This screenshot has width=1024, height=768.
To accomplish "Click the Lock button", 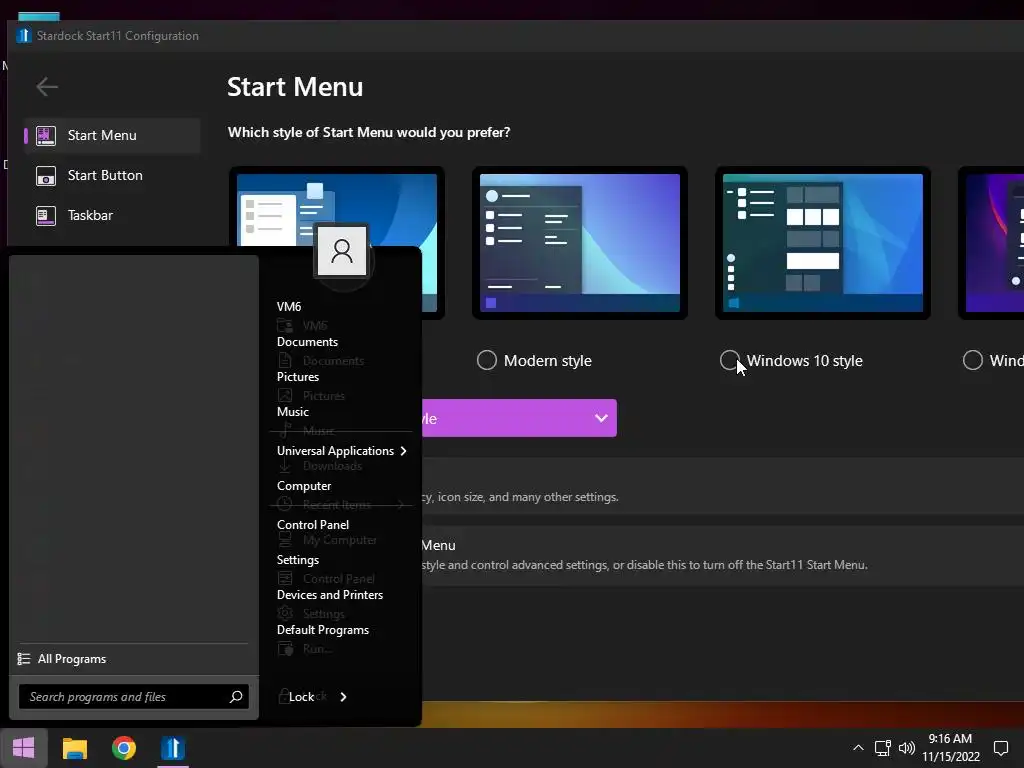I will pos(301,697).
